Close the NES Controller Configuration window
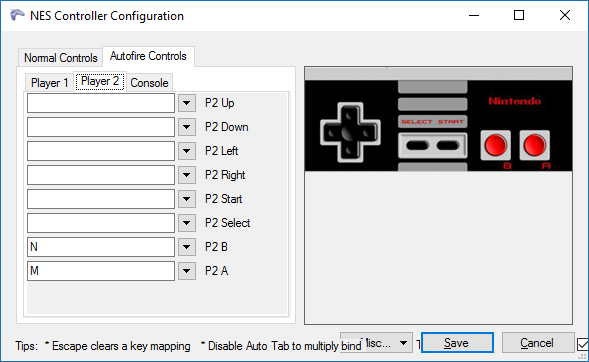The width and height of the screenshot is (589, 362). pos(565,15)
